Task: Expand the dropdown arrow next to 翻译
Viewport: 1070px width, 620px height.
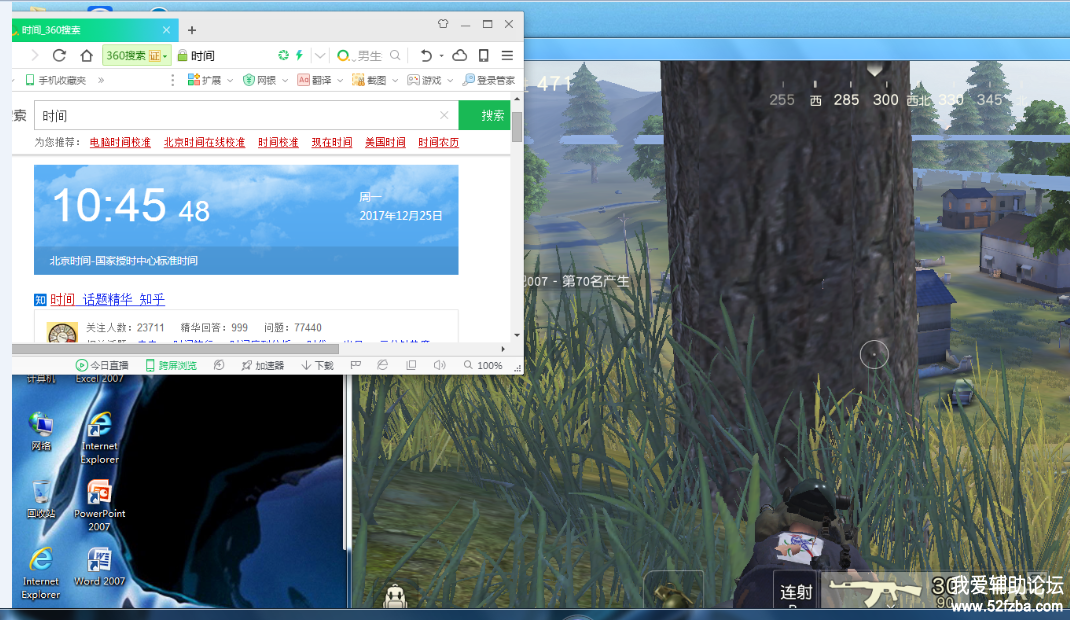Action: pos(340,80)
